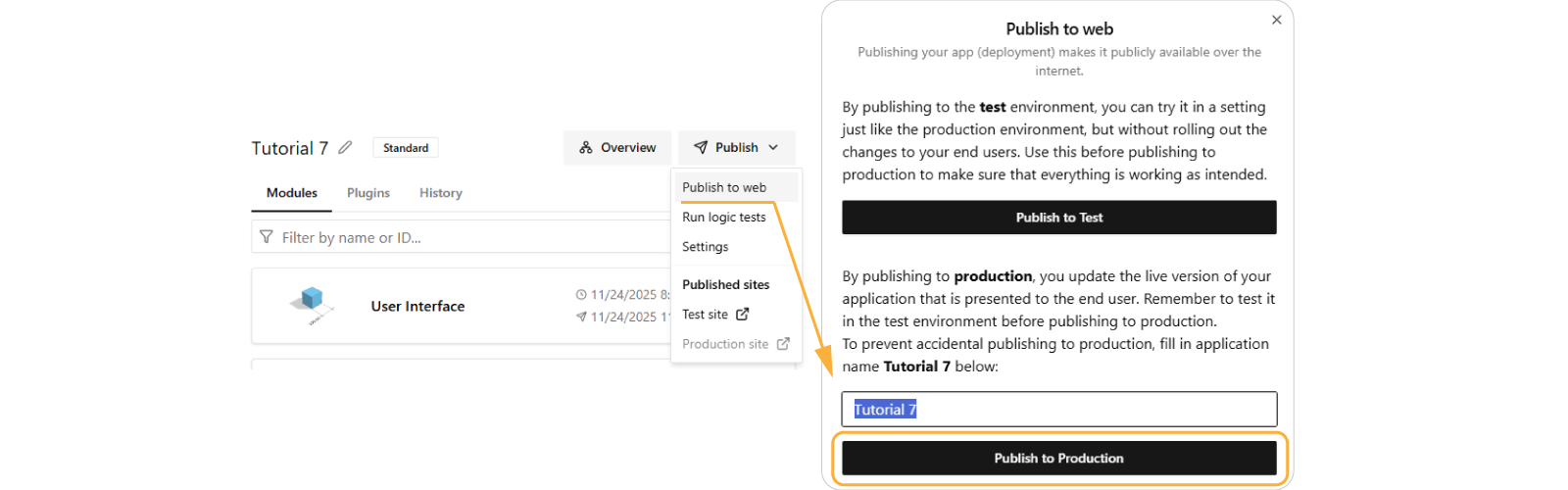The image size is (1568, 490).
Task: Click the pencil icon beside Tutorial 7
Action: pyautogui.click(x=345, y=148)
